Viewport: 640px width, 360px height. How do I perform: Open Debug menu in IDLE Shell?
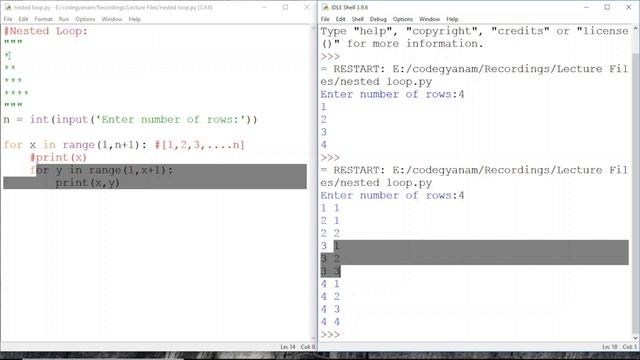coord(378,19)
